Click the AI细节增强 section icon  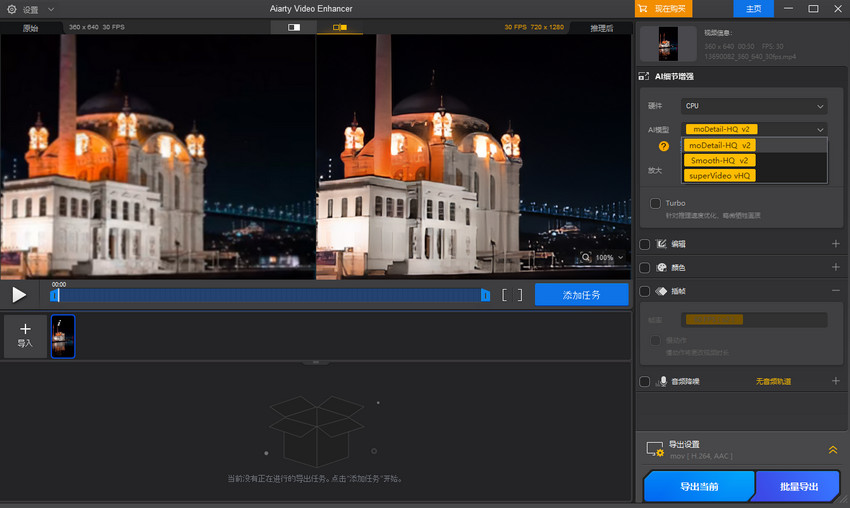coord(644,76)
